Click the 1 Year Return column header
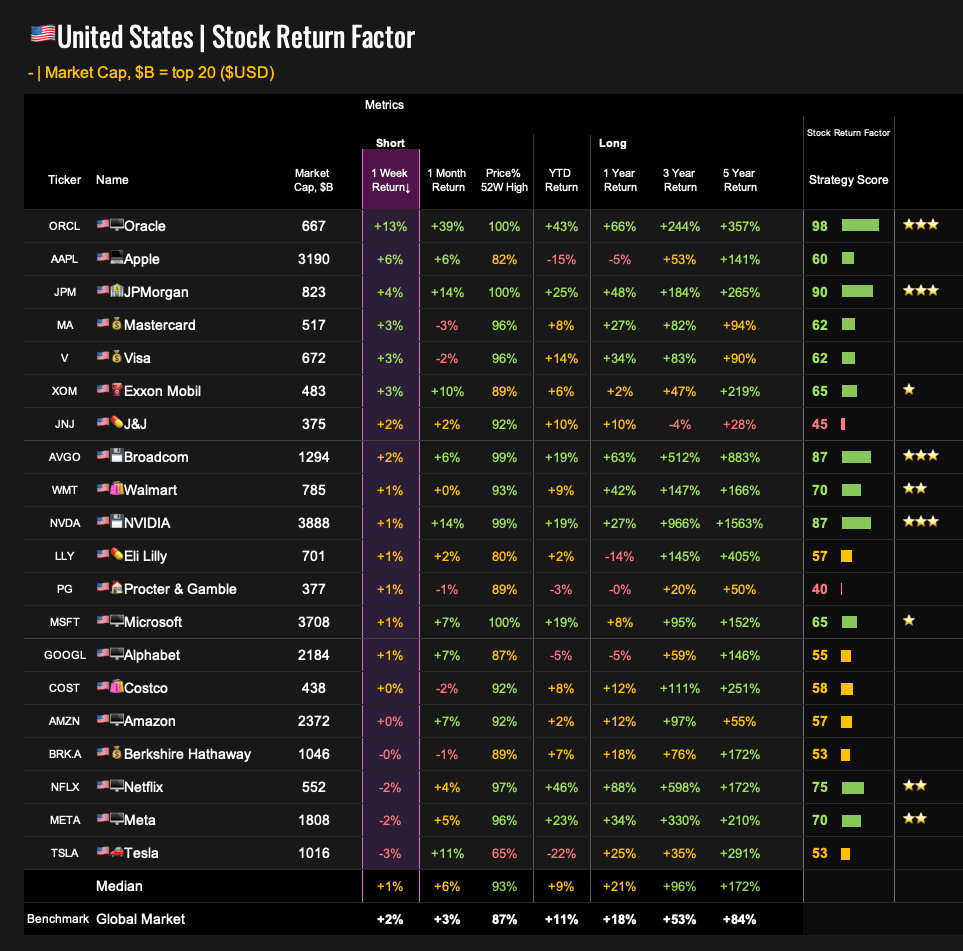963x951 pixels. (x=620, y=180)
